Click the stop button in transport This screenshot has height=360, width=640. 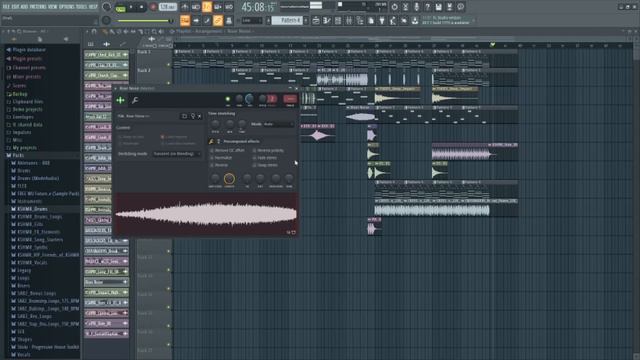(x=141, y=7)
